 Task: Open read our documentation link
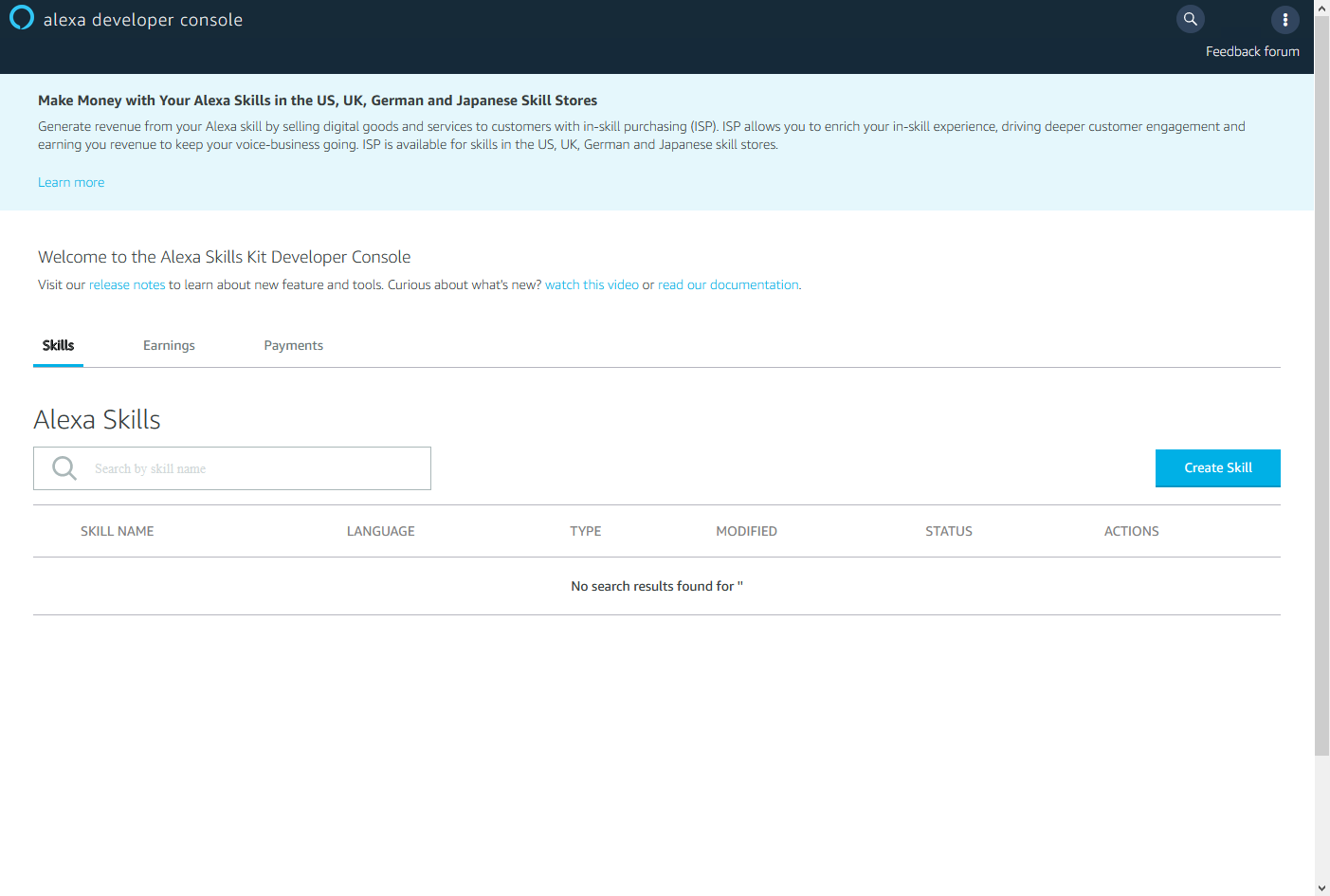[x=728, y=284]
